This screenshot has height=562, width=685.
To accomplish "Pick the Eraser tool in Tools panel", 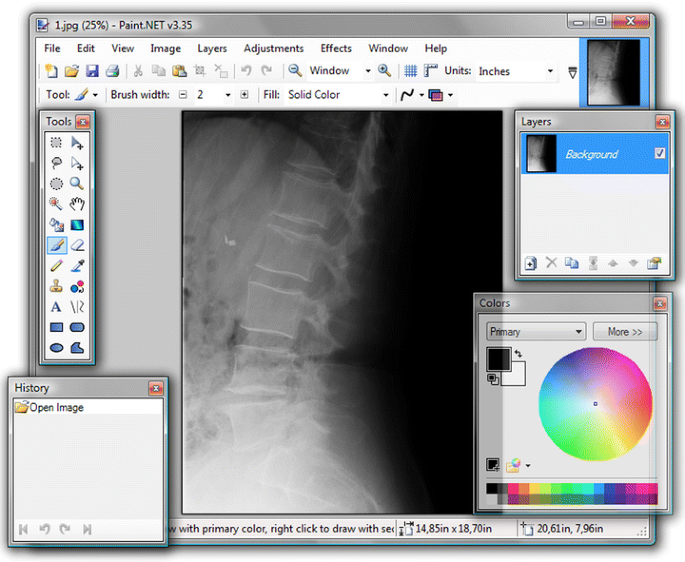I will pyautogui.click(x=77, y=245).
